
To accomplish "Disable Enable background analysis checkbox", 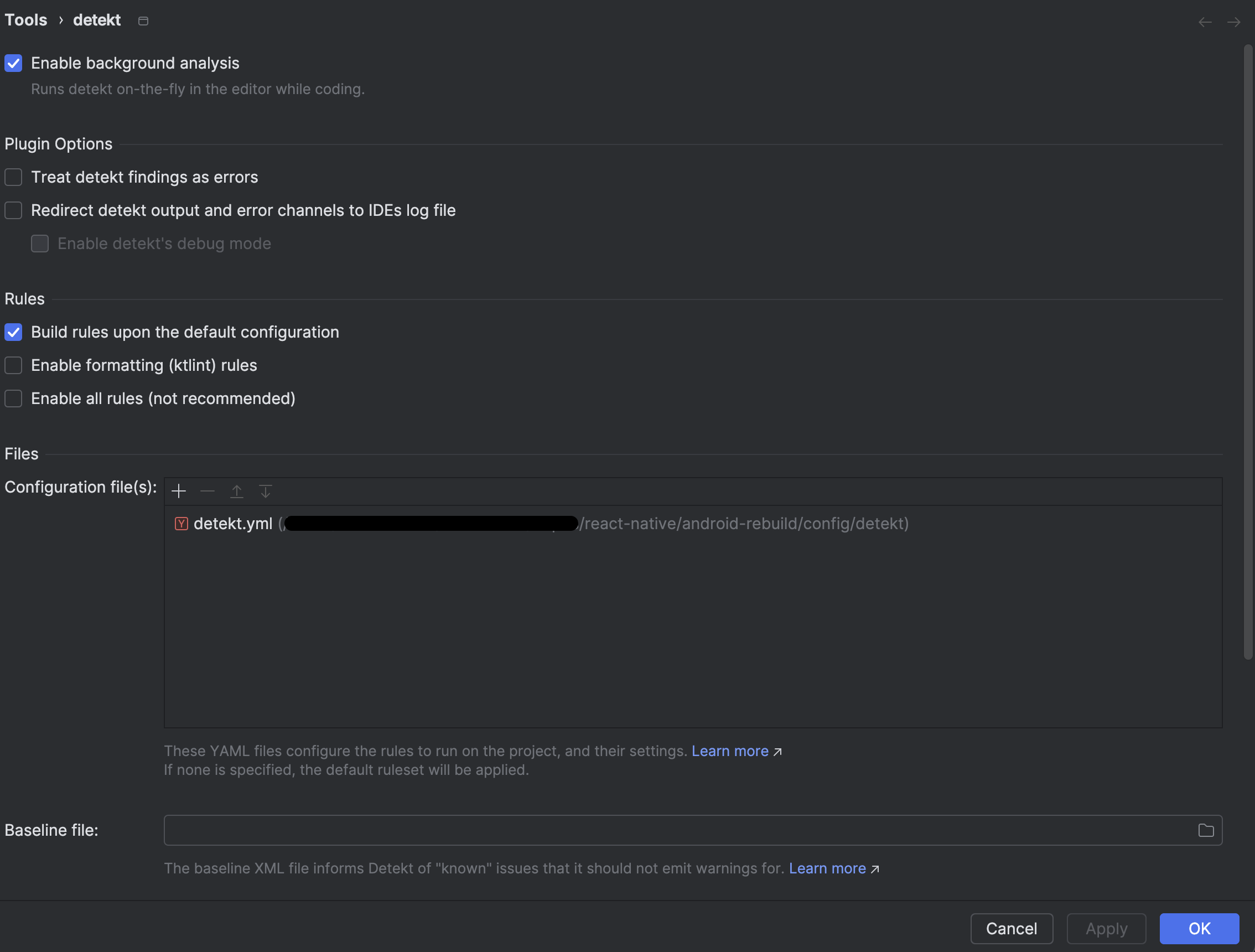I will tap(14, 63).
